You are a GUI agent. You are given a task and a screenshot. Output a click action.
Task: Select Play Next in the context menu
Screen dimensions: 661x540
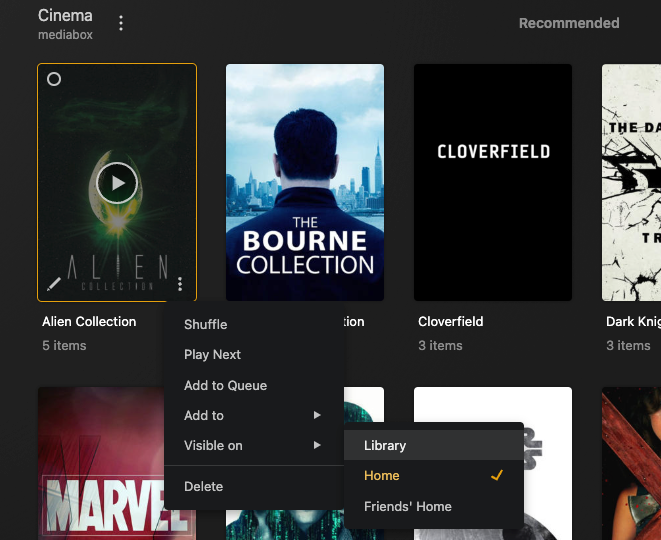pos(254,355)
